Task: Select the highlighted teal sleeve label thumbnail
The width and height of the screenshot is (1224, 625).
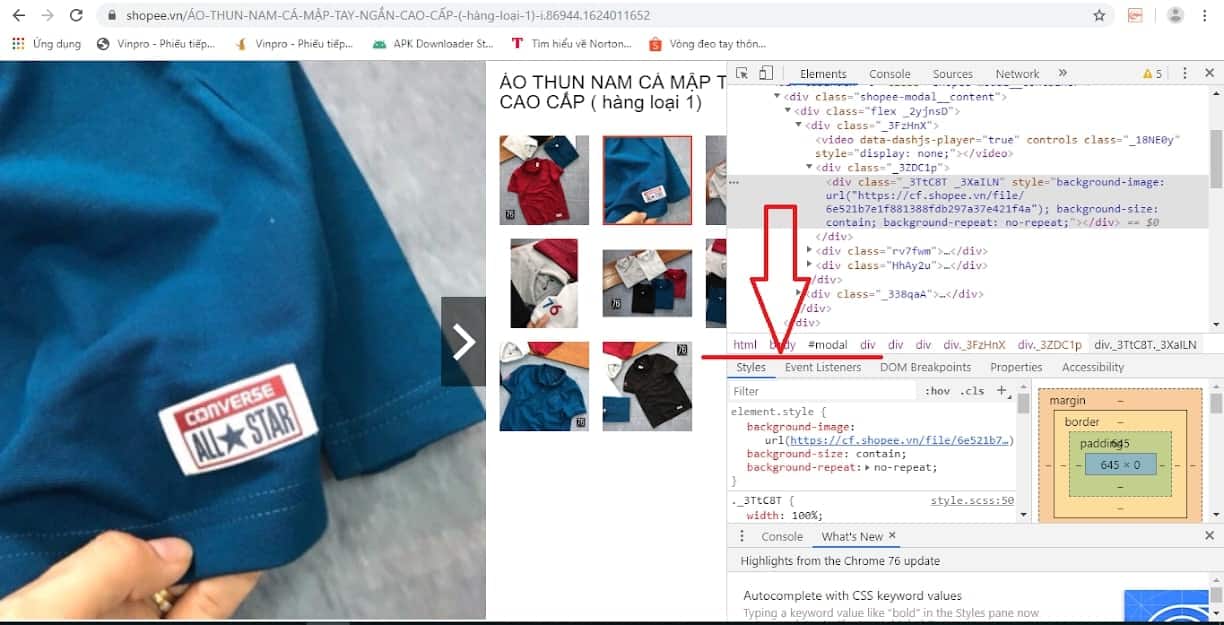Action: (x=647, y=180)
